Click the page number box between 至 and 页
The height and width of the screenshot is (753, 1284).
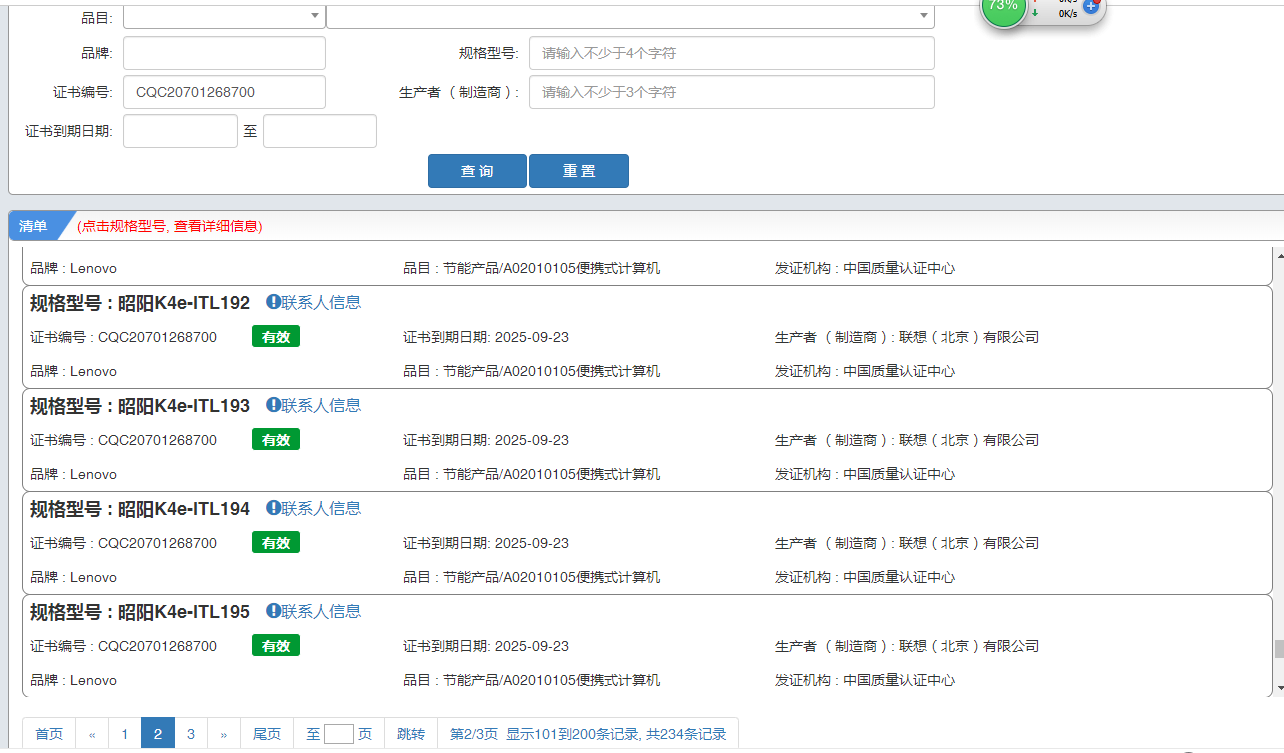tap(339, 734)
